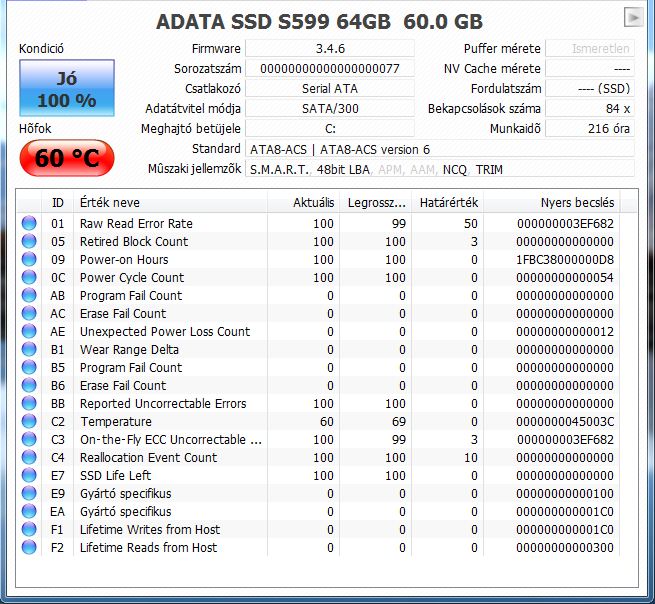Click status circle of AC Erase Fail Count
Screen dimensions: 655x604
pyautogui.click(x=29, y=313)
